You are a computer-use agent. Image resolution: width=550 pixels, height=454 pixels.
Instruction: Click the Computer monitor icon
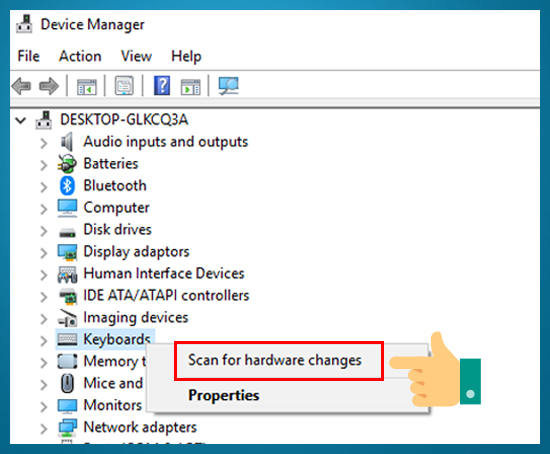(x=67, y=208)
